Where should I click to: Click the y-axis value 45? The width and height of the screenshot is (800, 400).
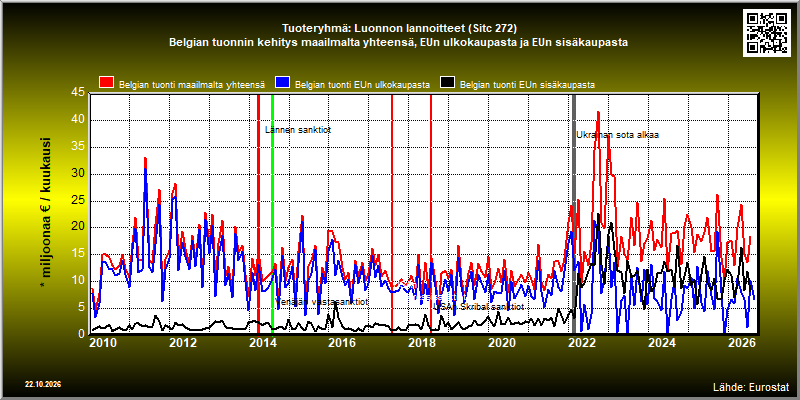click(78, 93)
